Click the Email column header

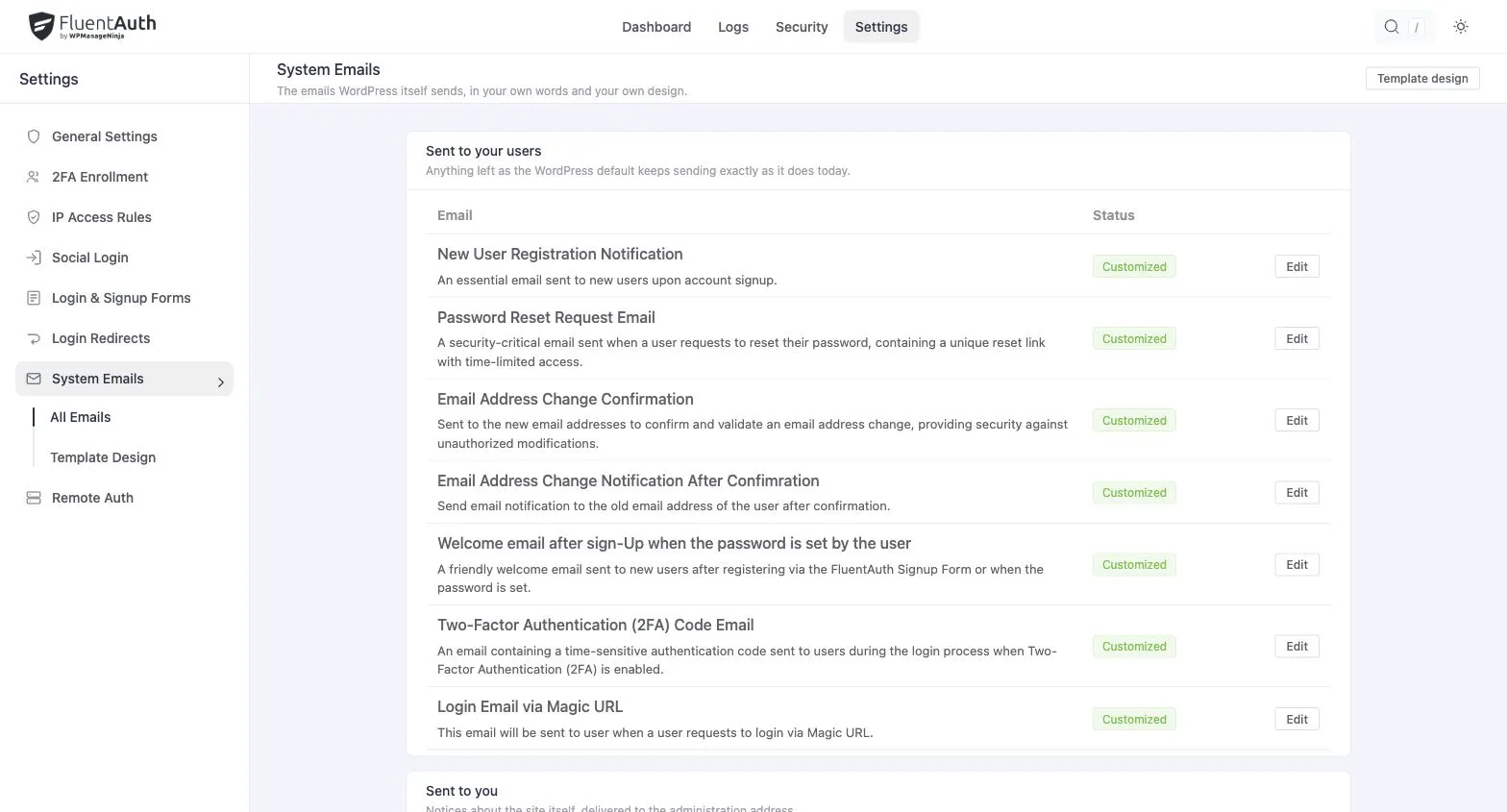pos(455,215)
